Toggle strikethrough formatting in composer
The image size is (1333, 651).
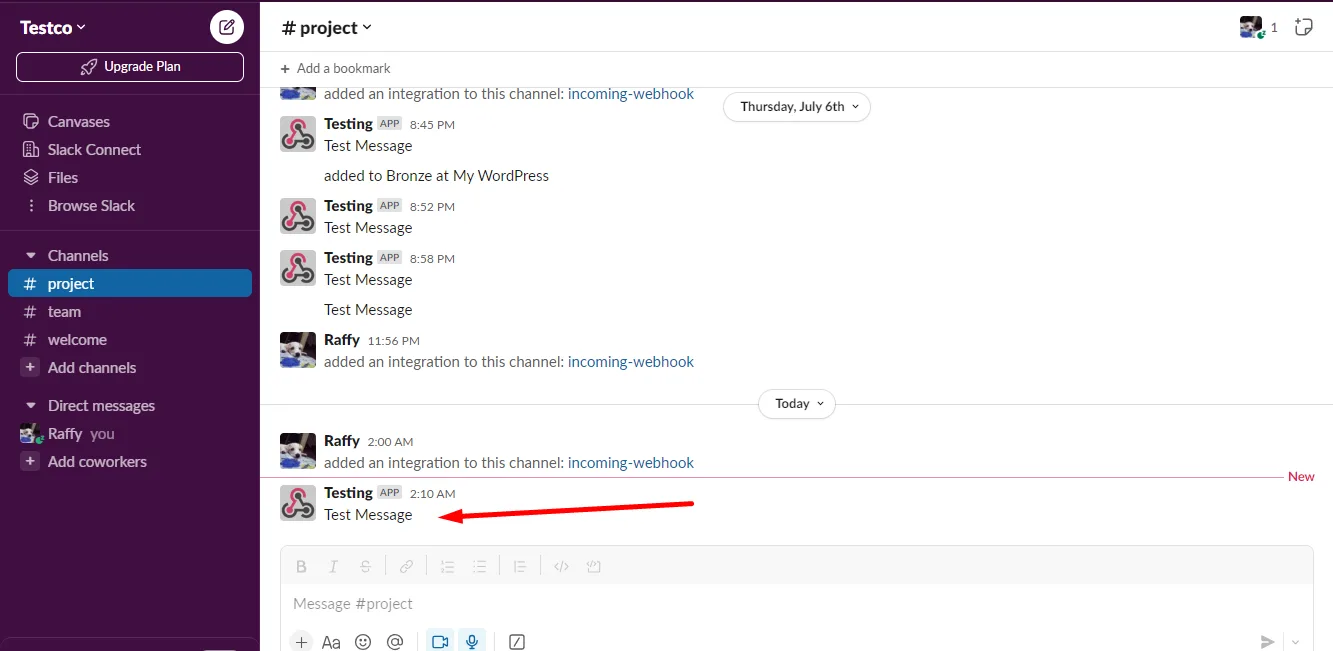365,566
